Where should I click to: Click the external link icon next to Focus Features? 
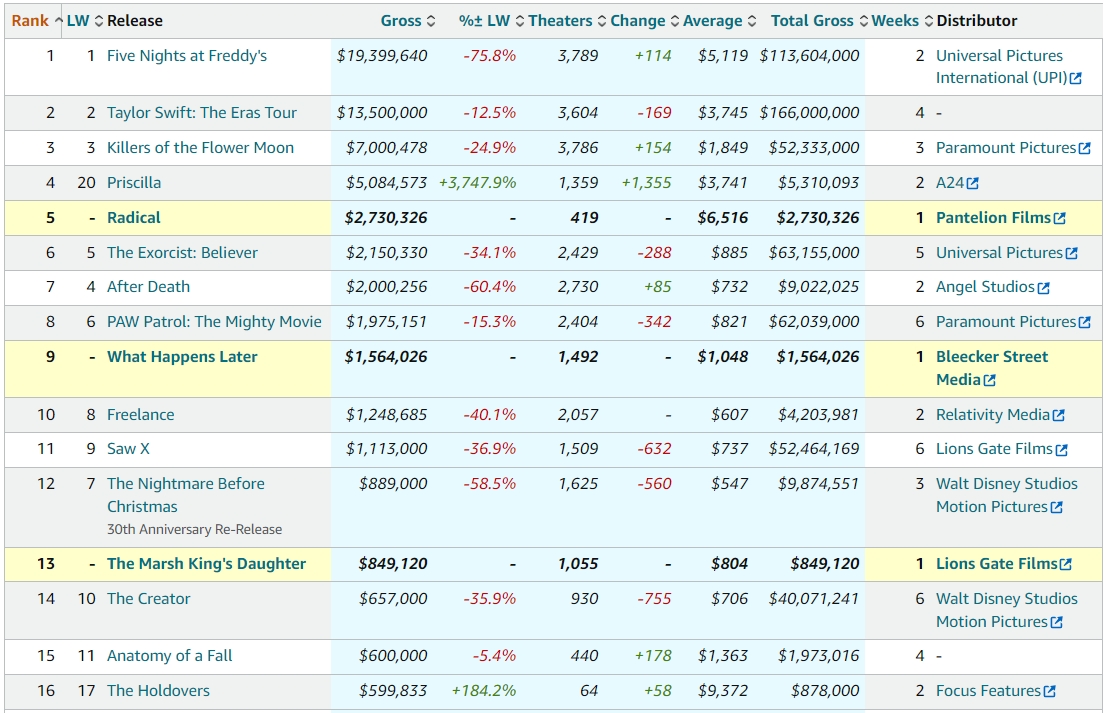coord(1050,691)
